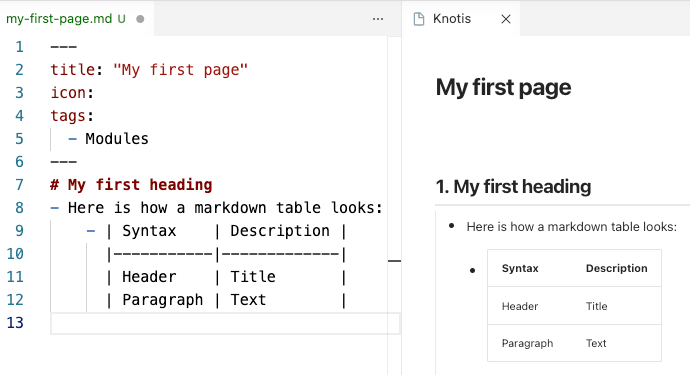Click the Knotis tab file icon
Viewport: 690px width, 375px height.
(419, 19)
